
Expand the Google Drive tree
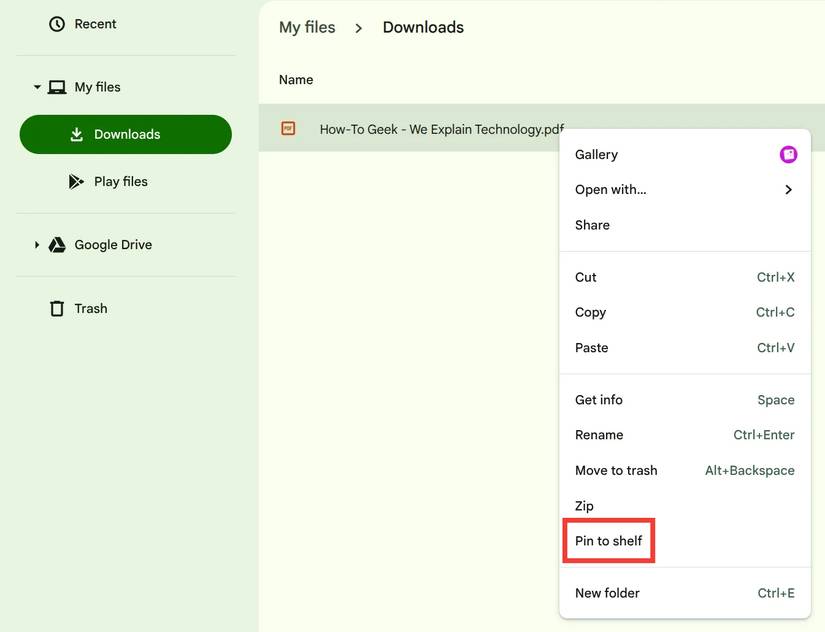37,244
